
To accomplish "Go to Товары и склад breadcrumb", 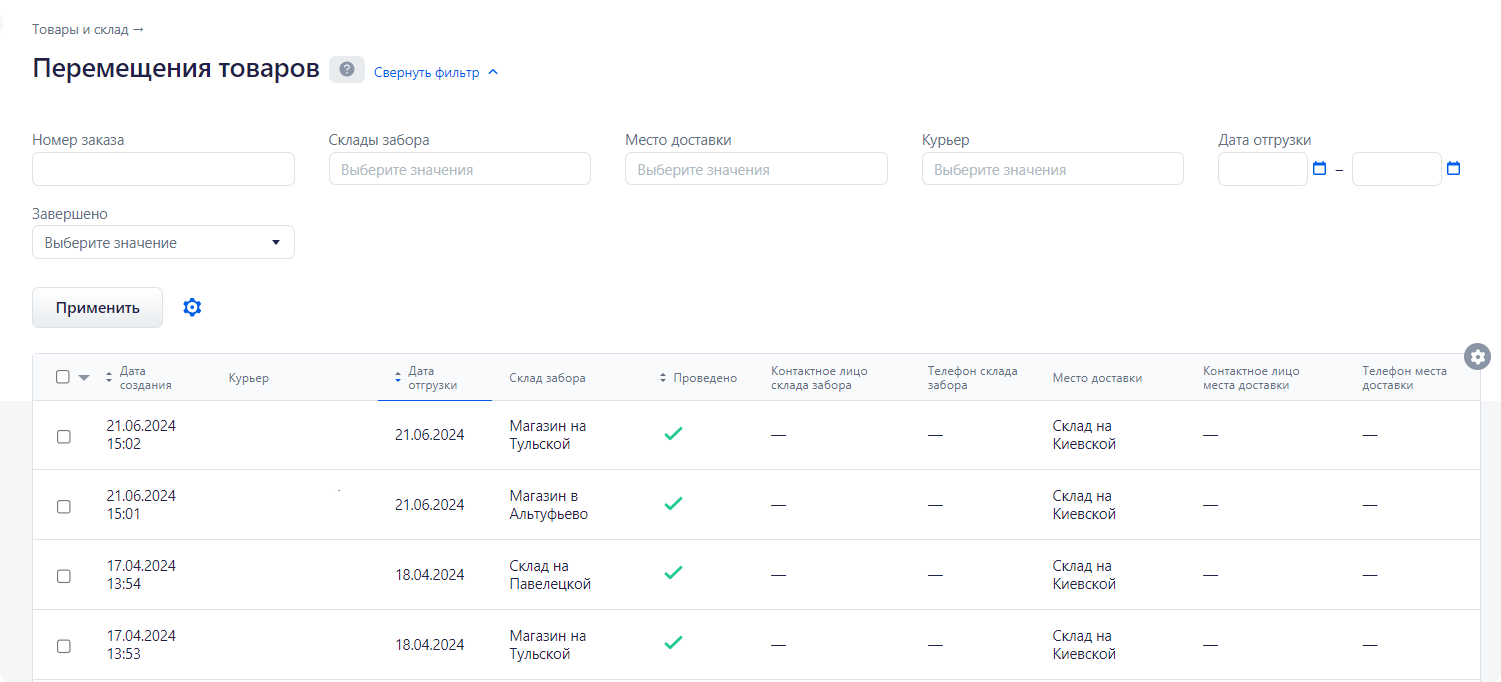I will tap(88, 30).
